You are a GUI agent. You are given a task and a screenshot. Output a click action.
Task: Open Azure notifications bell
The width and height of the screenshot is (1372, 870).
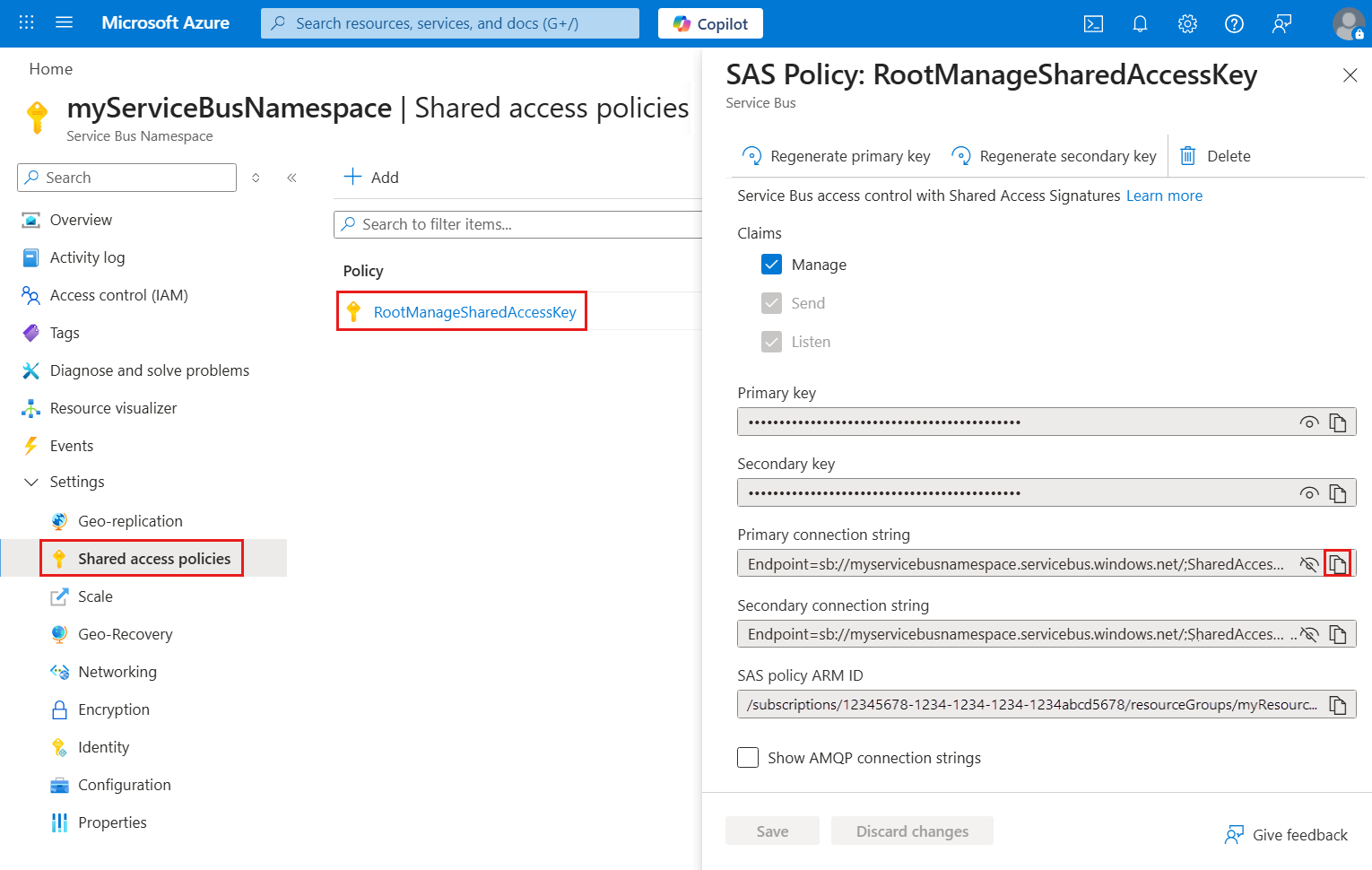click(1140, 23)
